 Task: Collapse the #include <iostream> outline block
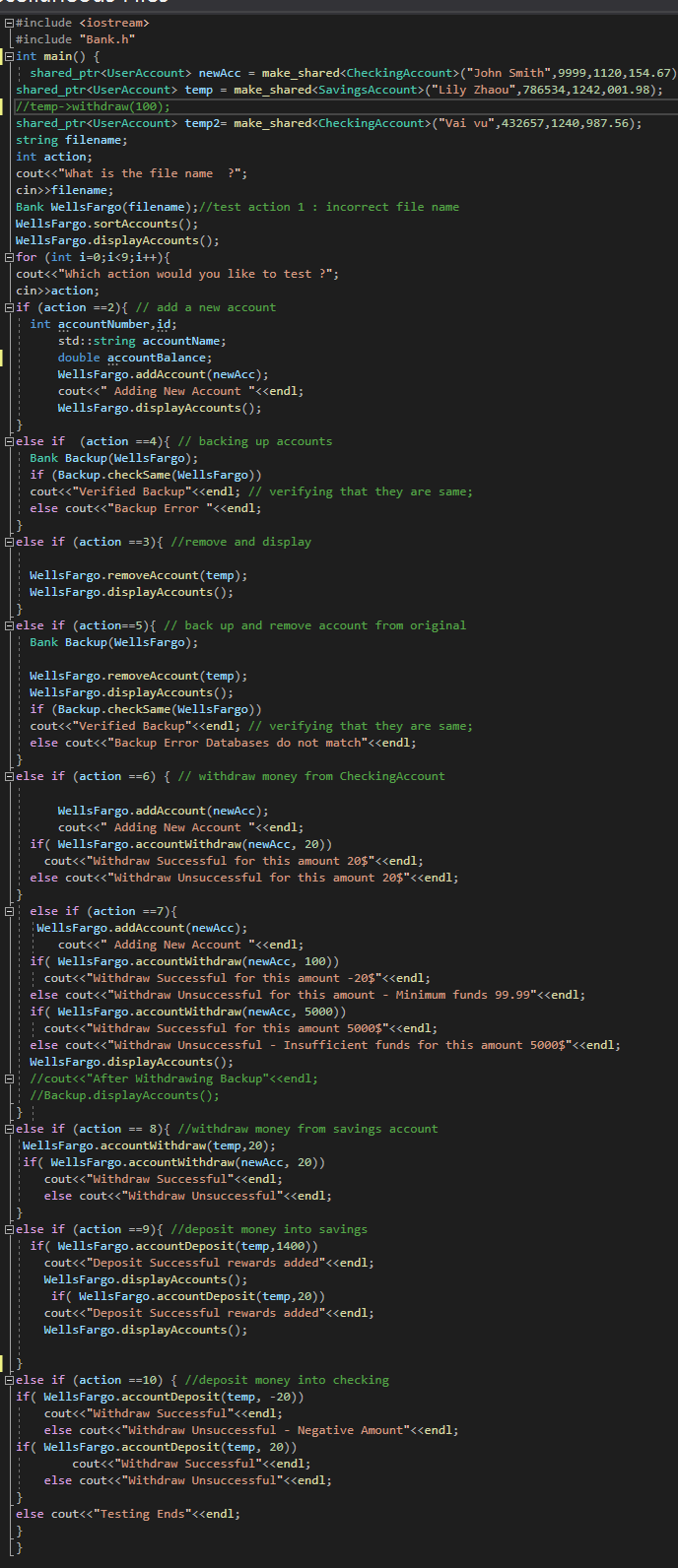point(8,23)
